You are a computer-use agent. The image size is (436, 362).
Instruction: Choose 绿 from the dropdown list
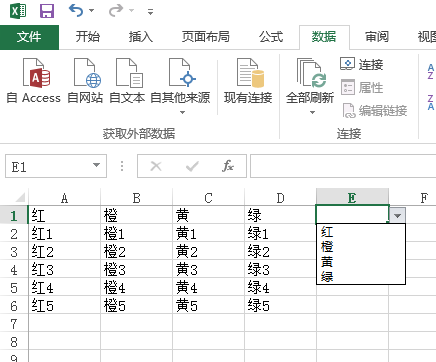coord(361,277)
